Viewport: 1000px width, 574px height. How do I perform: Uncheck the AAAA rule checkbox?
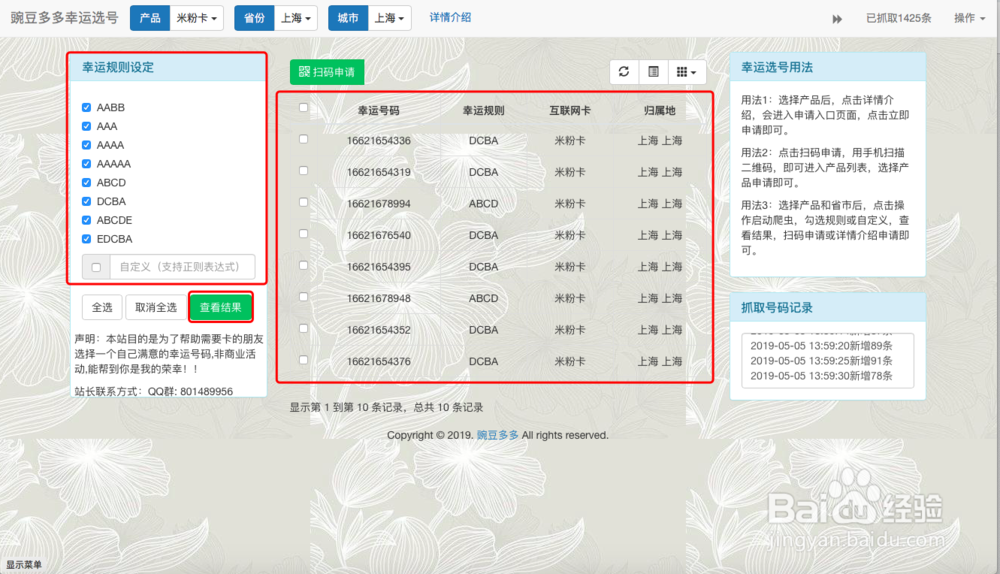click(x=87, y=145)
